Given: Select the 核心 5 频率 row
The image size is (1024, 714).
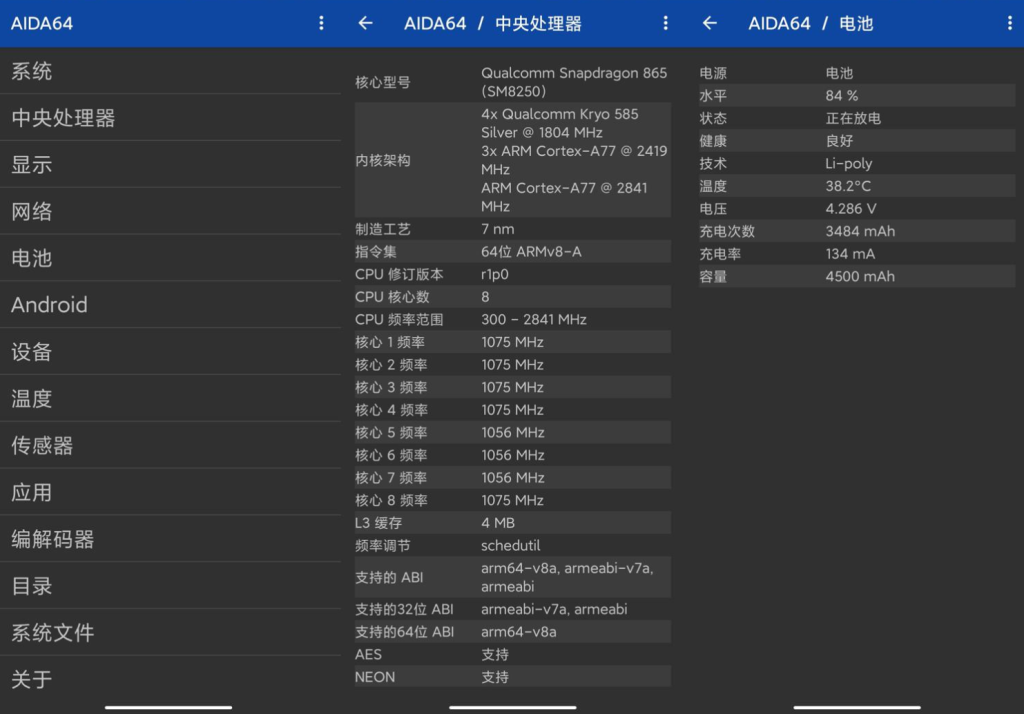Looking at the screenshot, I should click(513, 432).
